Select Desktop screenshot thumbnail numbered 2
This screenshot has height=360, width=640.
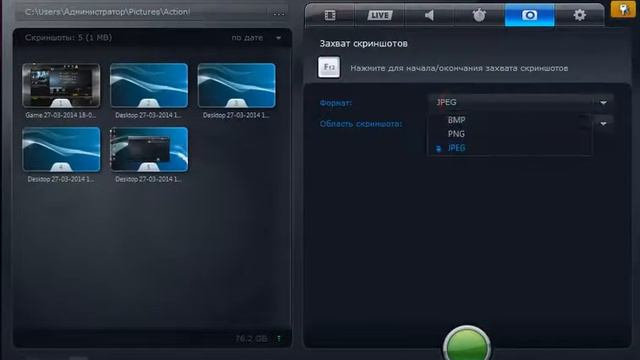(149, 86)
